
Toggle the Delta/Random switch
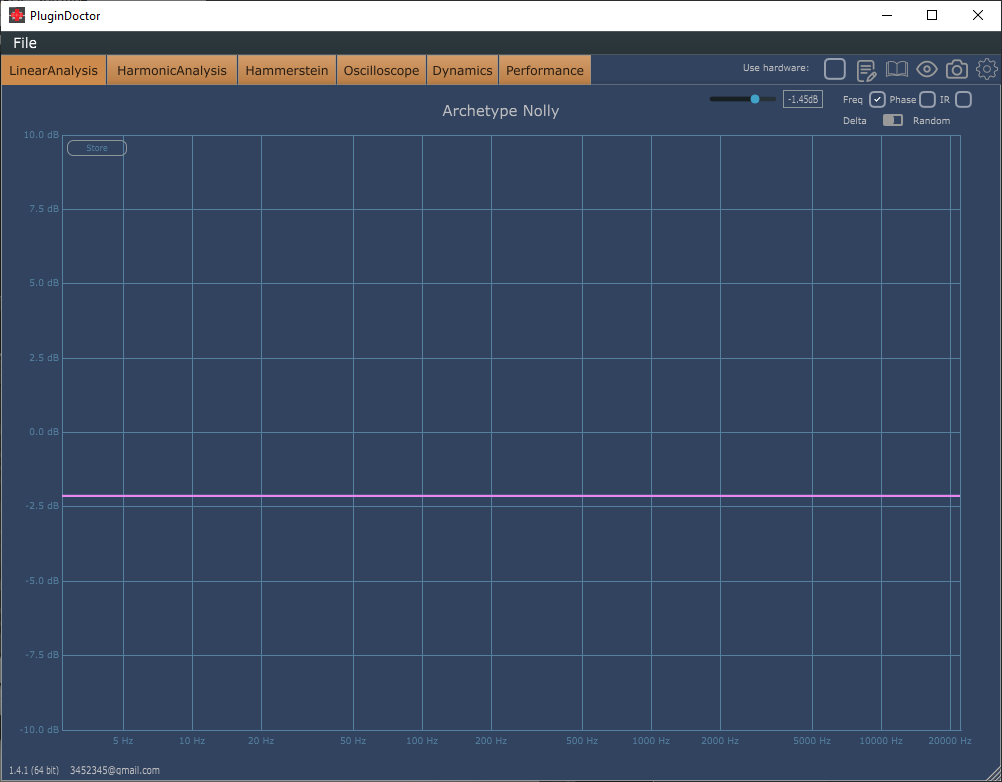click(893, 120)
